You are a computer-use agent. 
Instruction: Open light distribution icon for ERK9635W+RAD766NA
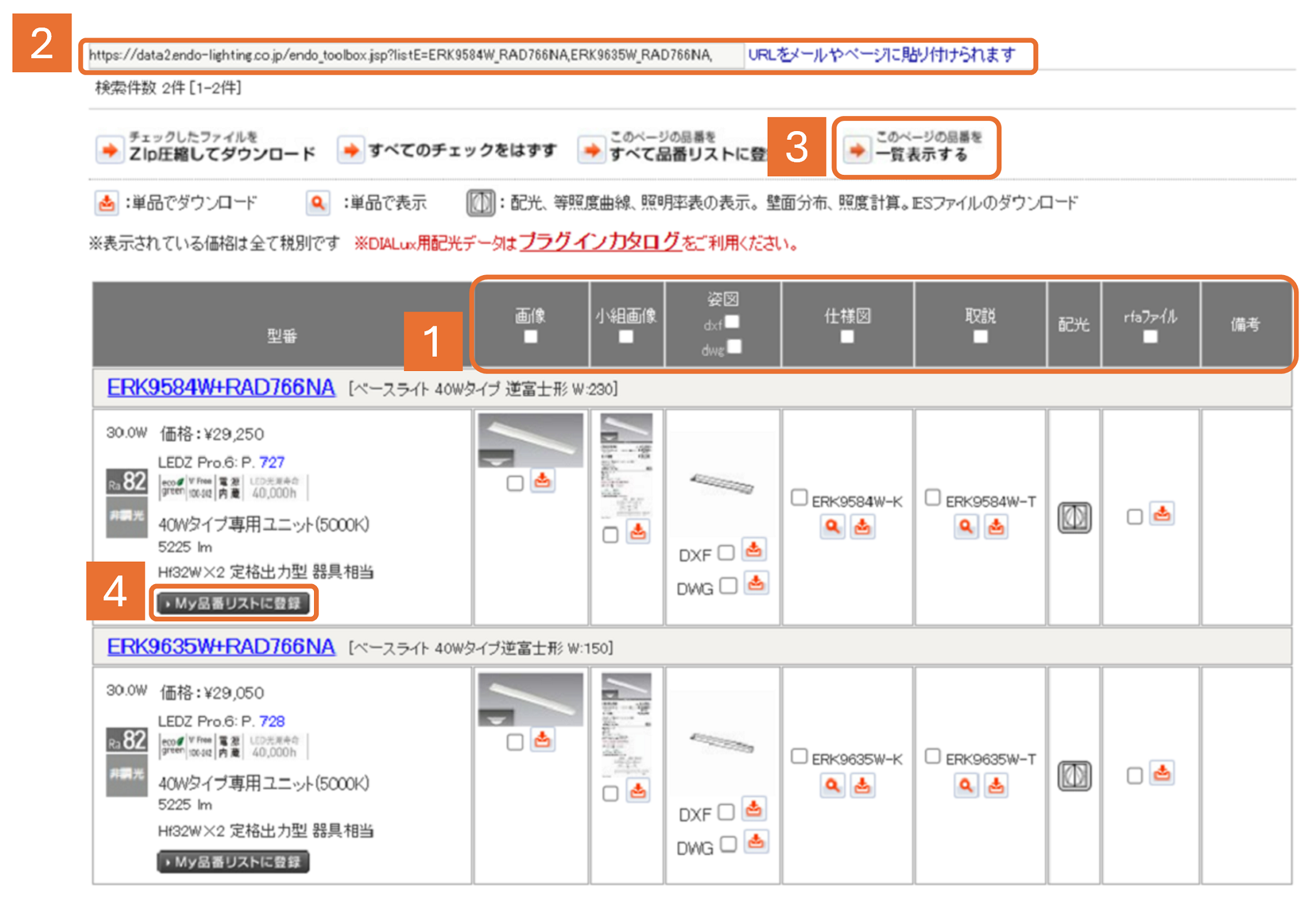tap(1074, 776)
